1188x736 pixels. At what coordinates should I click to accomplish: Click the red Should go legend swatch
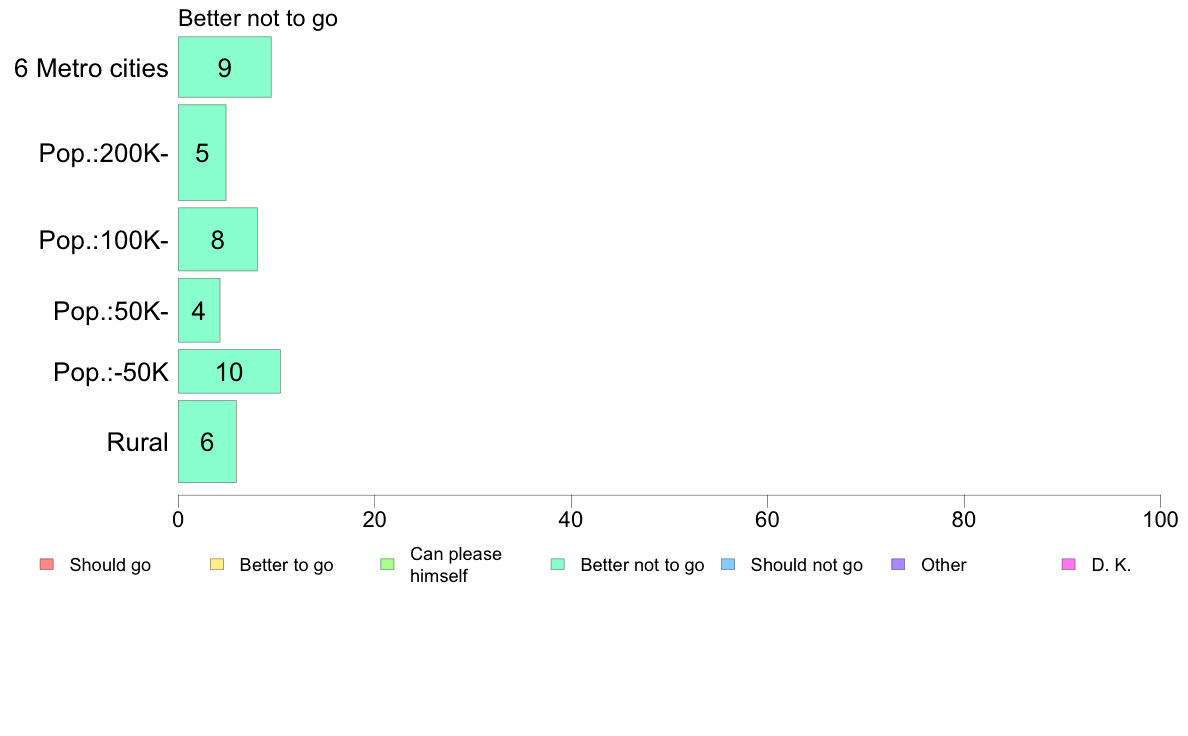pos(47,565)
